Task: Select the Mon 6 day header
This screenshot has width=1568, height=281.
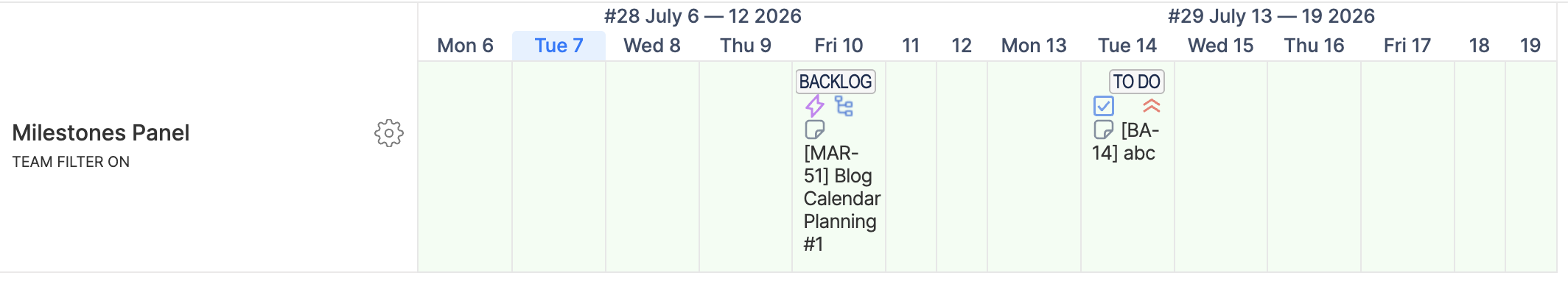Action: [465, 46]
